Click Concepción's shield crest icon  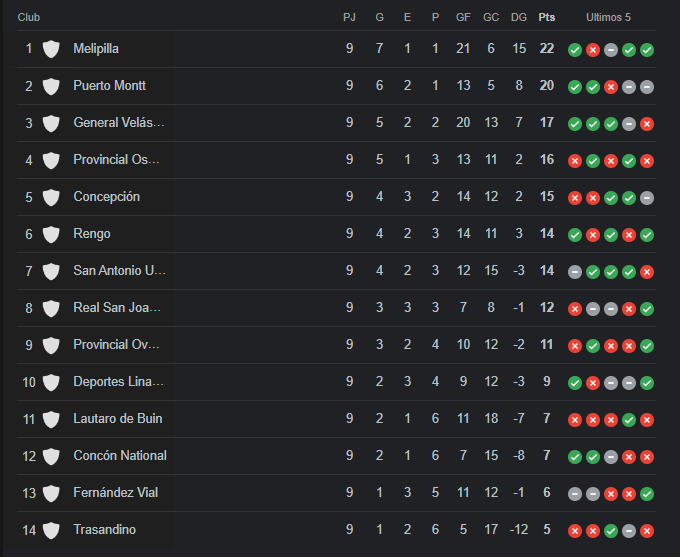point(51,197)
